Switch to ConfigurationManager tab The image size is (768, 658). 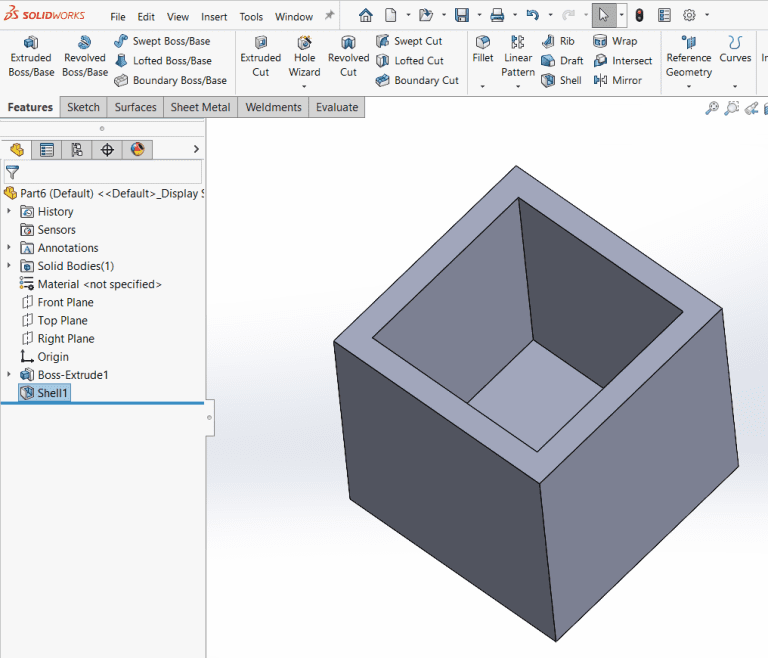pyautogui.click(x=77, y=149)
